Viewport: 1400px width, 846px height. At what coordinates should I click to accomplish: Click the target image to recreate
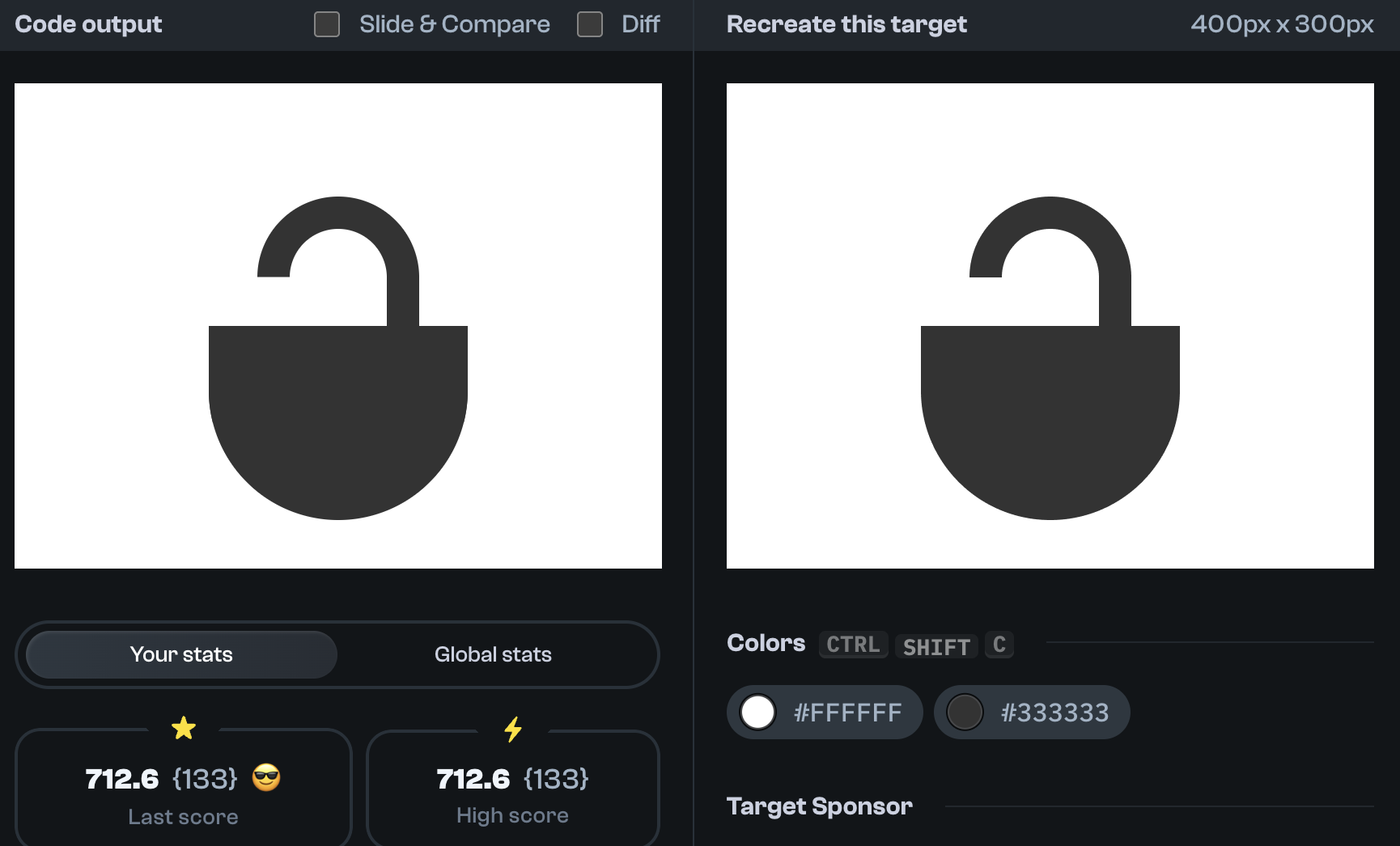point(1050,326)
